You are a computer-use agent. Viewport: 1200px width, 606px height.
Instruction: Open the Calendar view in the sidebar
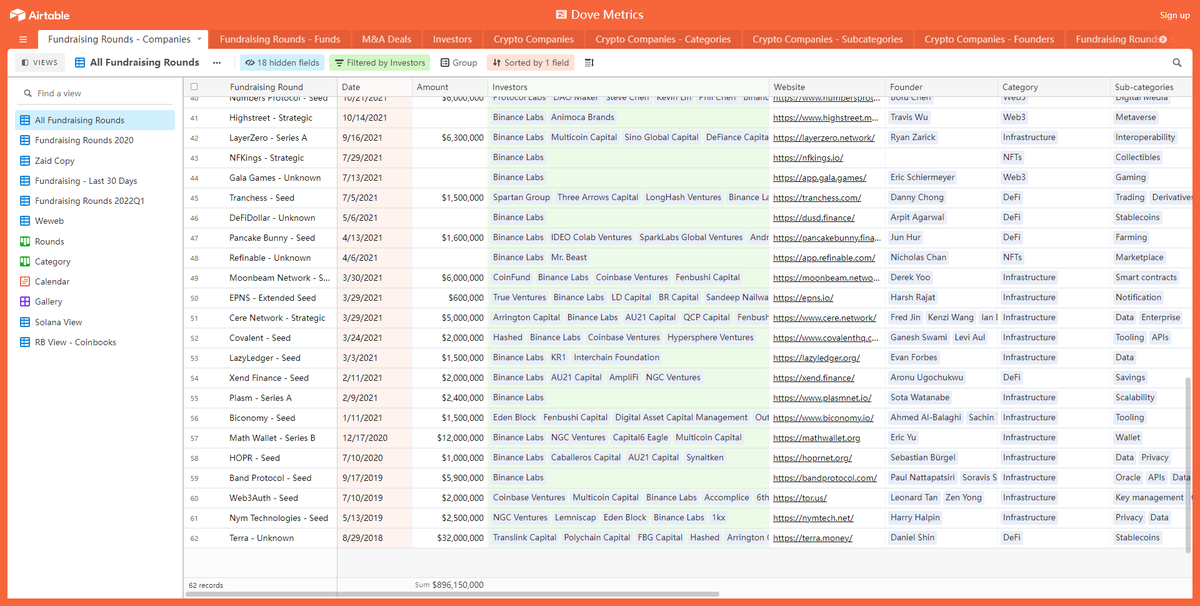point(52,281)
